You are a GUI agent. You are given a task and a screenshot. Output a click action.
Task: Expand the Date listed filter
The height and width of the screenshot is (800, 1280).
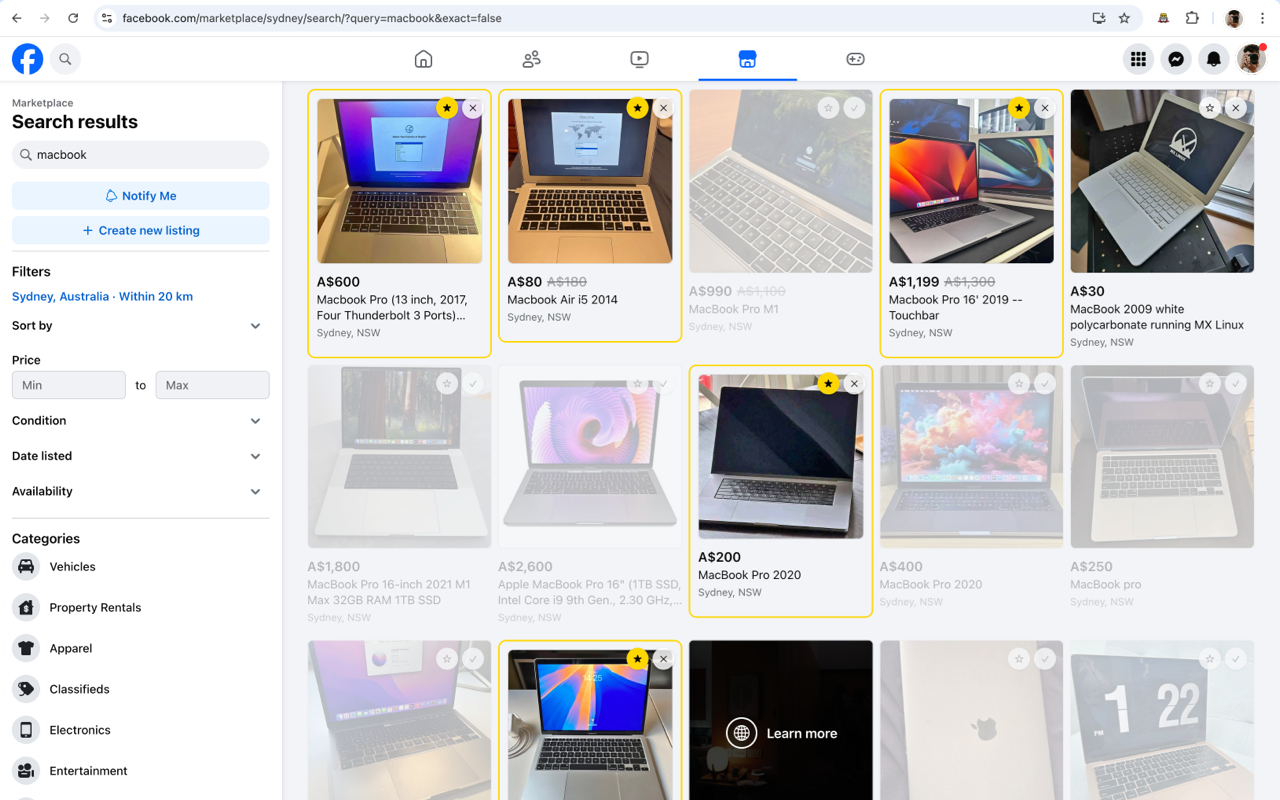(x=141, y=456)
